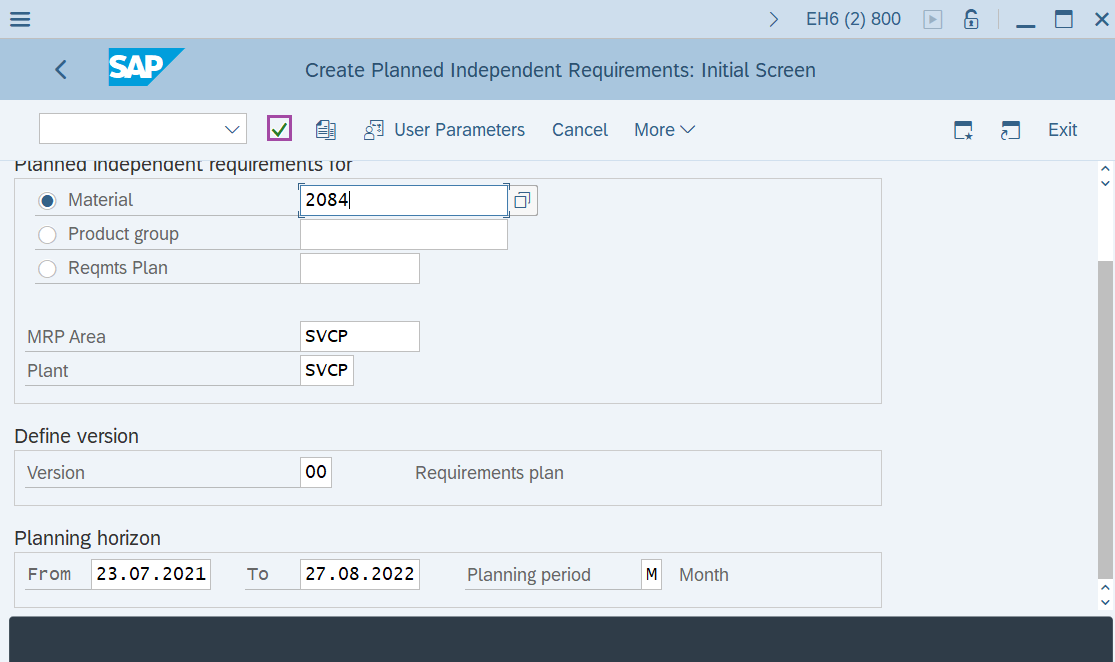Viewport: 1115px width, 662px height.
Task: Open the More dropdown menu
Action: coord(663,129)
